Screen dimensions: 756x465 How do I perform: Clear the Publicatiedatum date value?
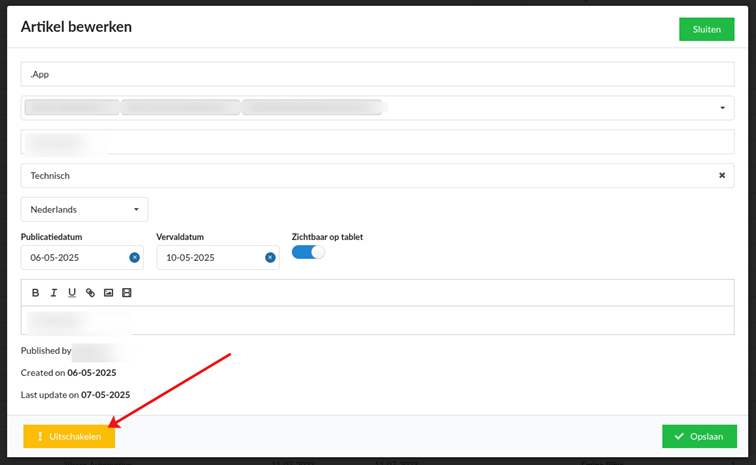click(x=135, y=258)
